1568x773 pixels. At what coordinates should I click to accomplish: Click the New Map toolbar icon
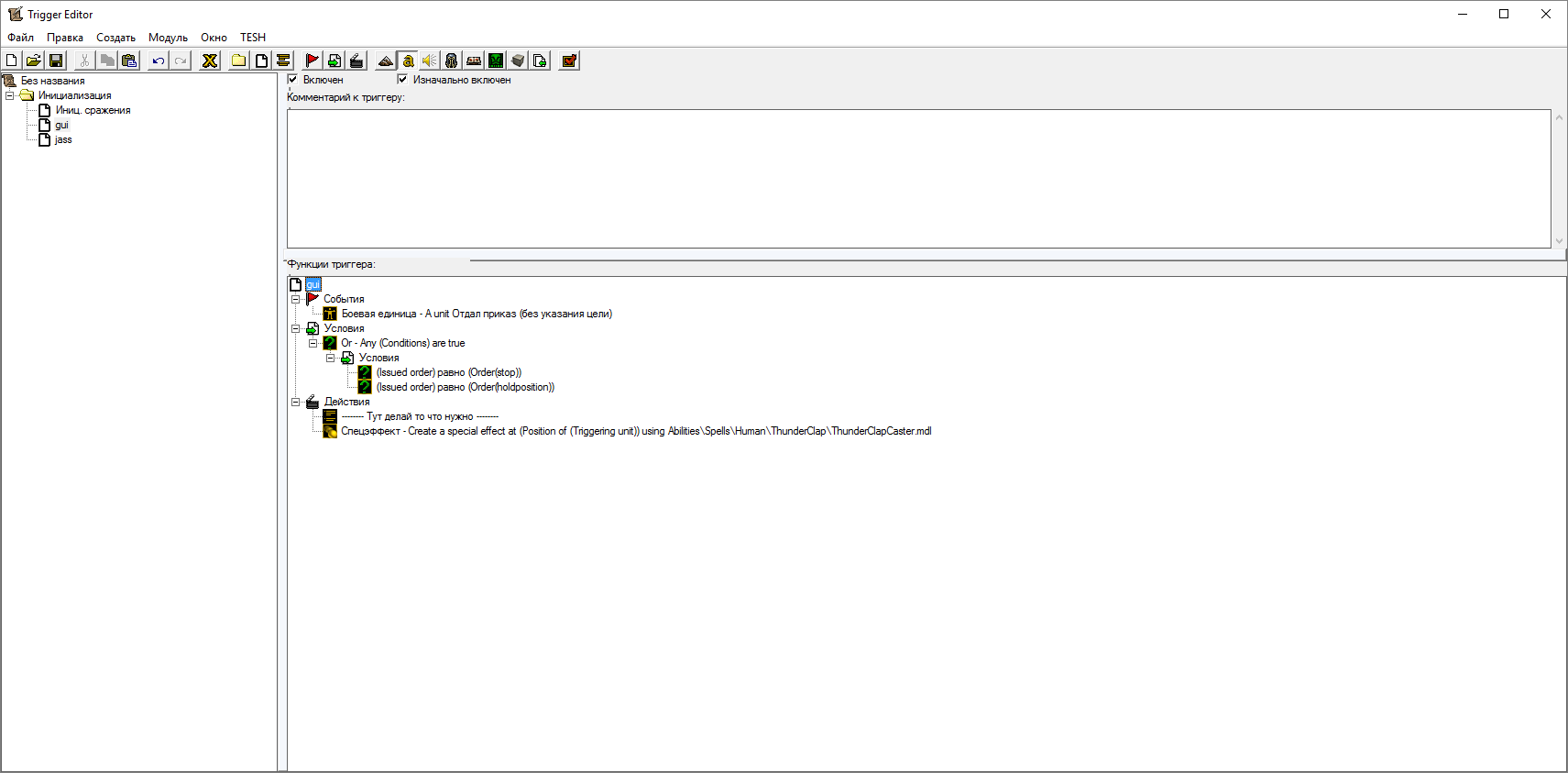pyautogui.click(x=12, y=61)
